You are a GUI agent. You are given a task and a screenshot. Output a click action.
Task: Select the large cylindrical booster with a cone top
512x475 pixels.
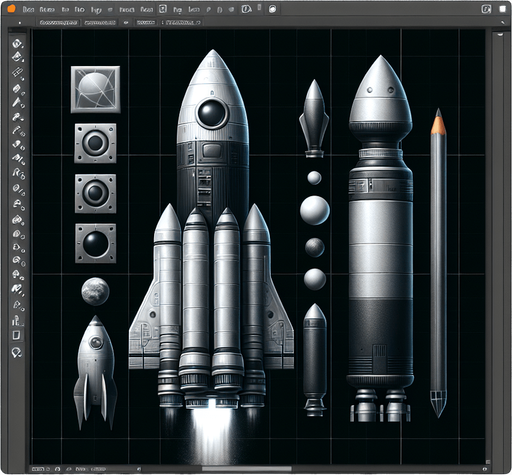click(380, 238)
